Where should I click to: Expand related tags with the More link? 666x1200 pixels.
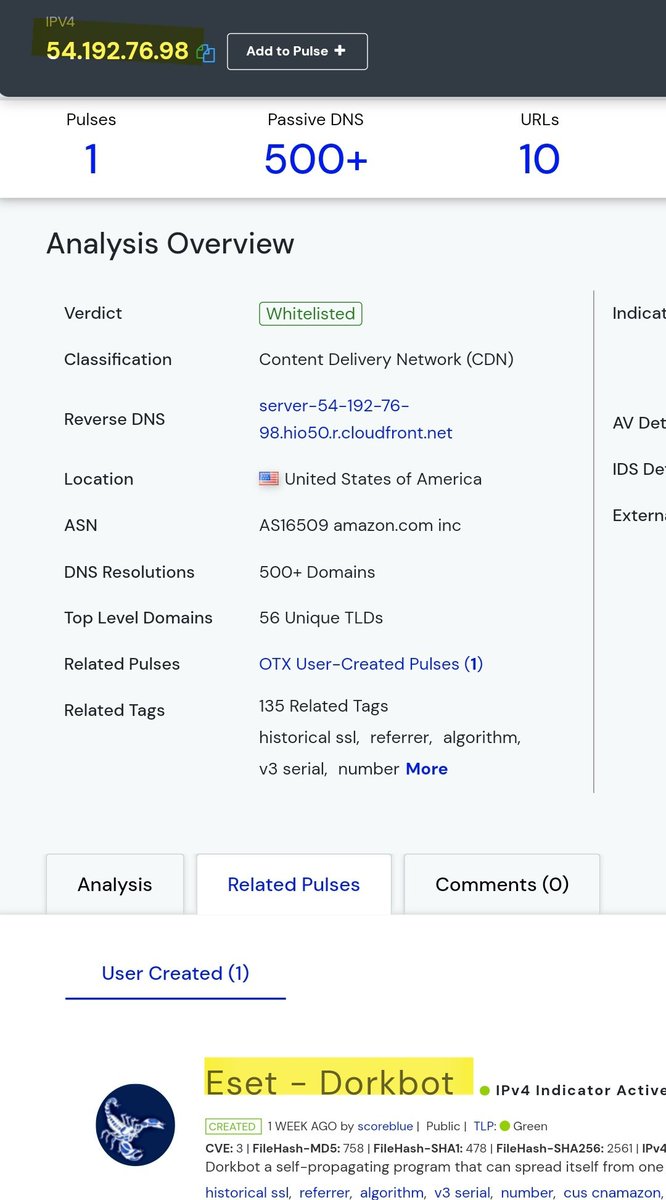(x=426, y=769)
